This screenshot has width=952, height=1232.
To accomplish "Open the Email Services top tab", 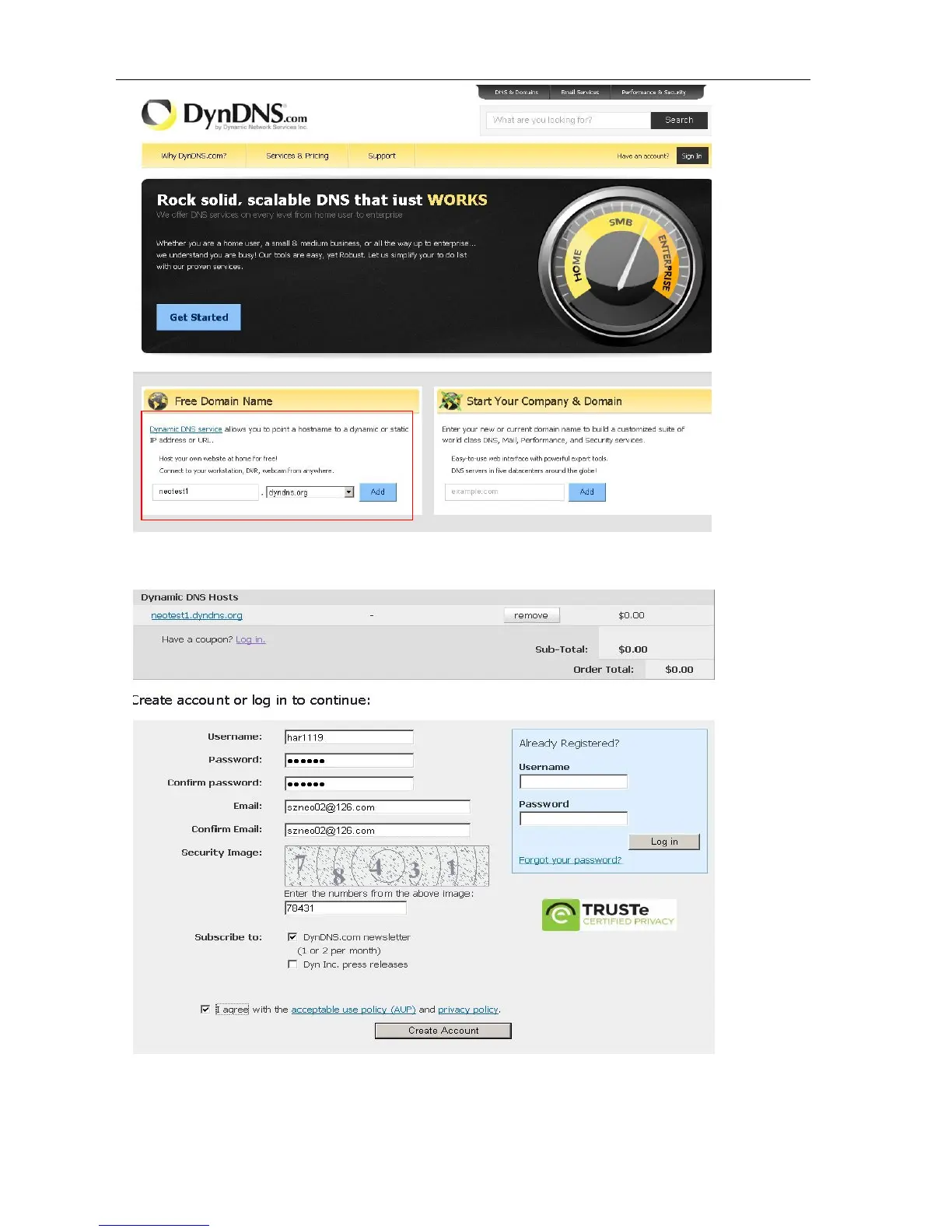I will [580, 93].
